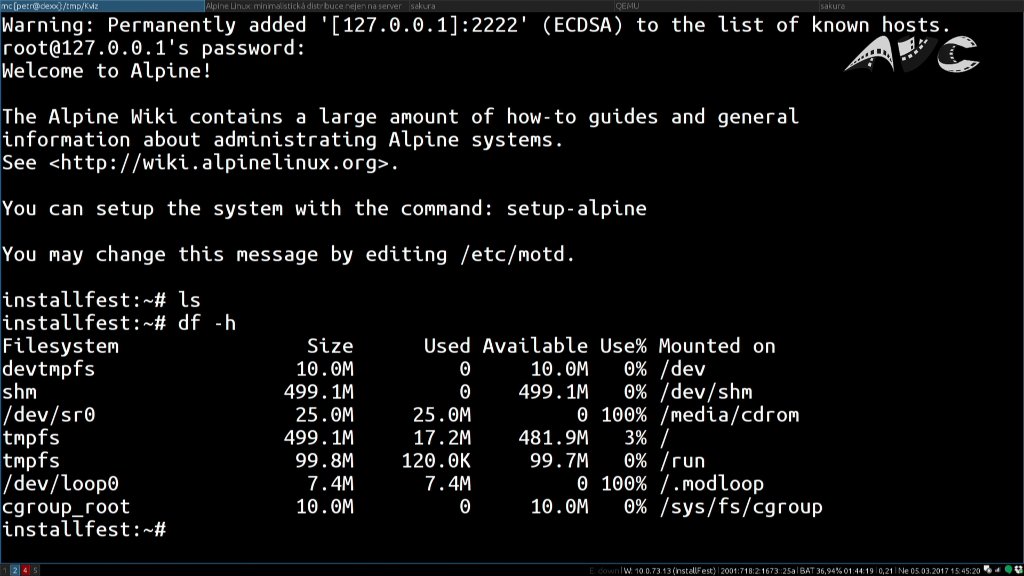Click the IPv6 address status entry
The image size is (1024, 576).
(758, 570)
